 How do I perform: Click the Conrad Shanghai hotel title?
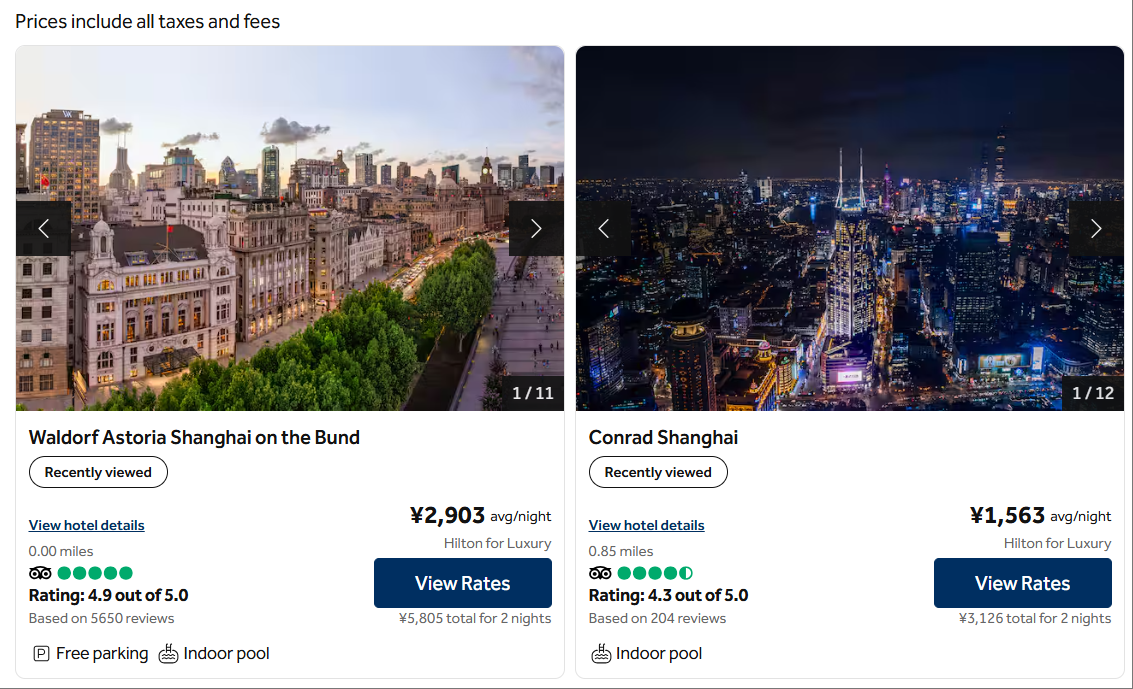click(663, 437)
